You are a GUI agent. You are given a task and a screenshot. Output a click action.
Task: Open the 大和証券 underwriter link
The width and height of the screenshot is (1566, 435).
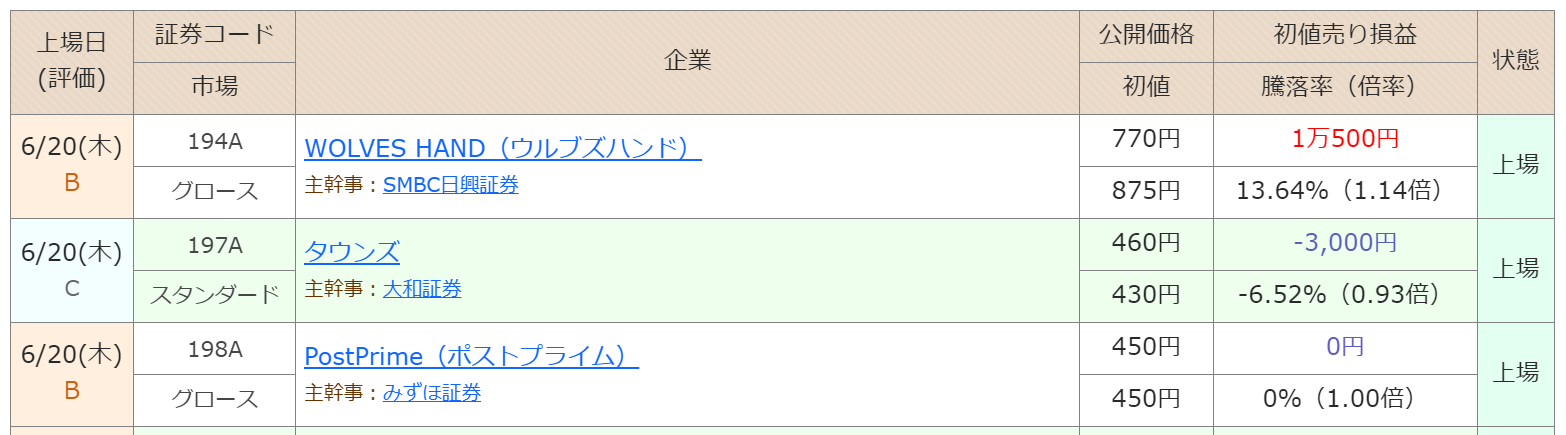(422, 289)
